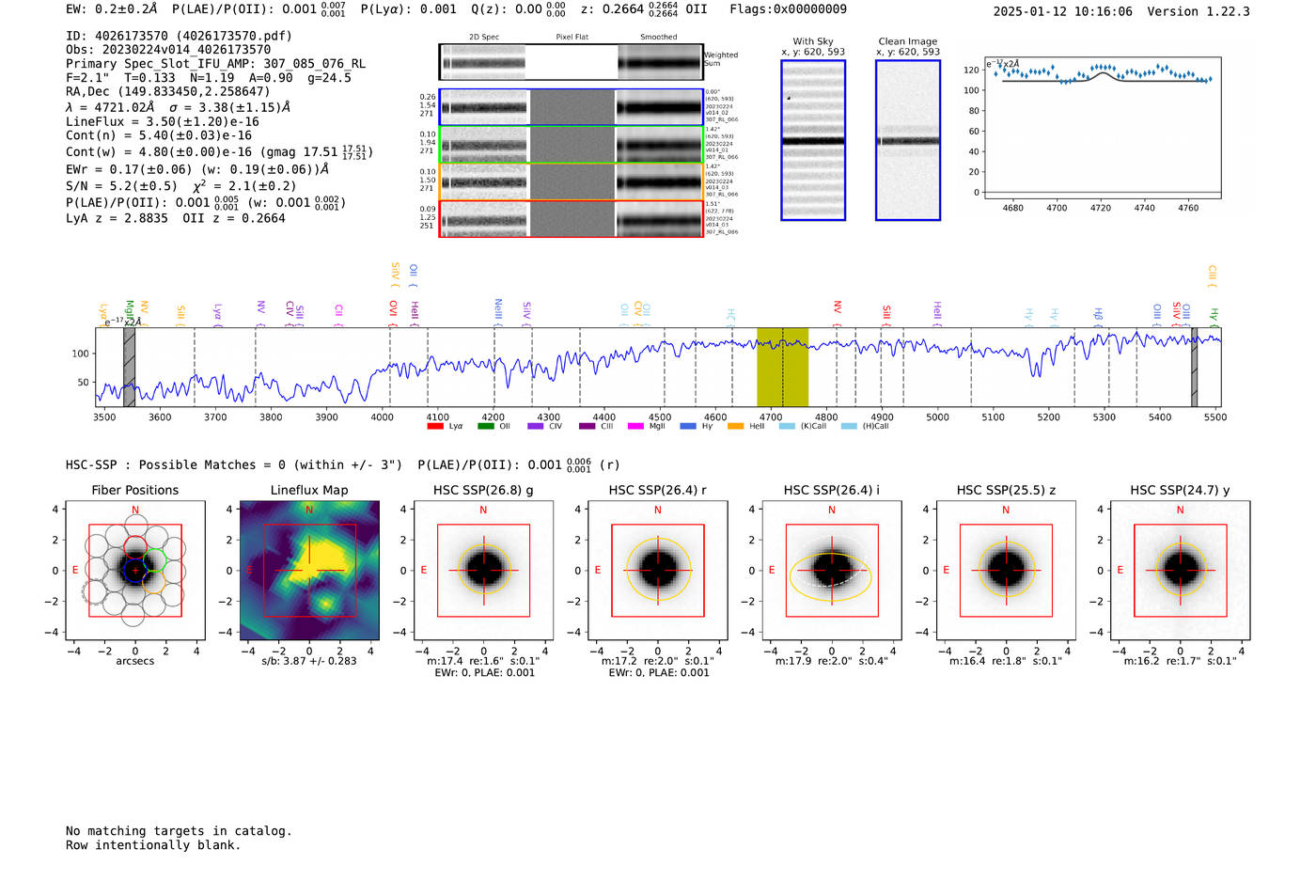Click the 'EW: 0.2±0.2Å' header value
1316x896 pixels.
coord(112,9)
